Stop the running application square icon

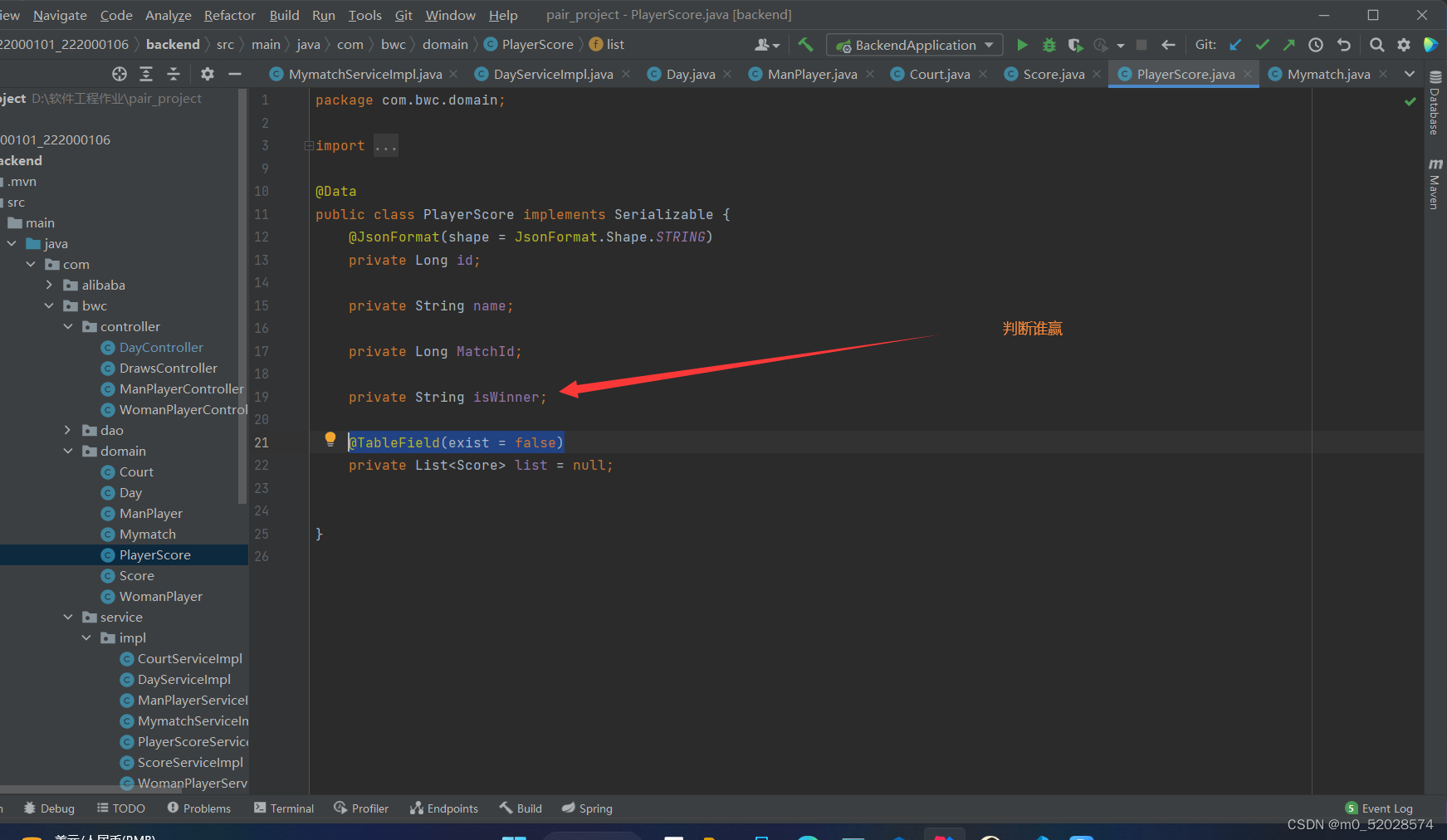click(1141, 45)
